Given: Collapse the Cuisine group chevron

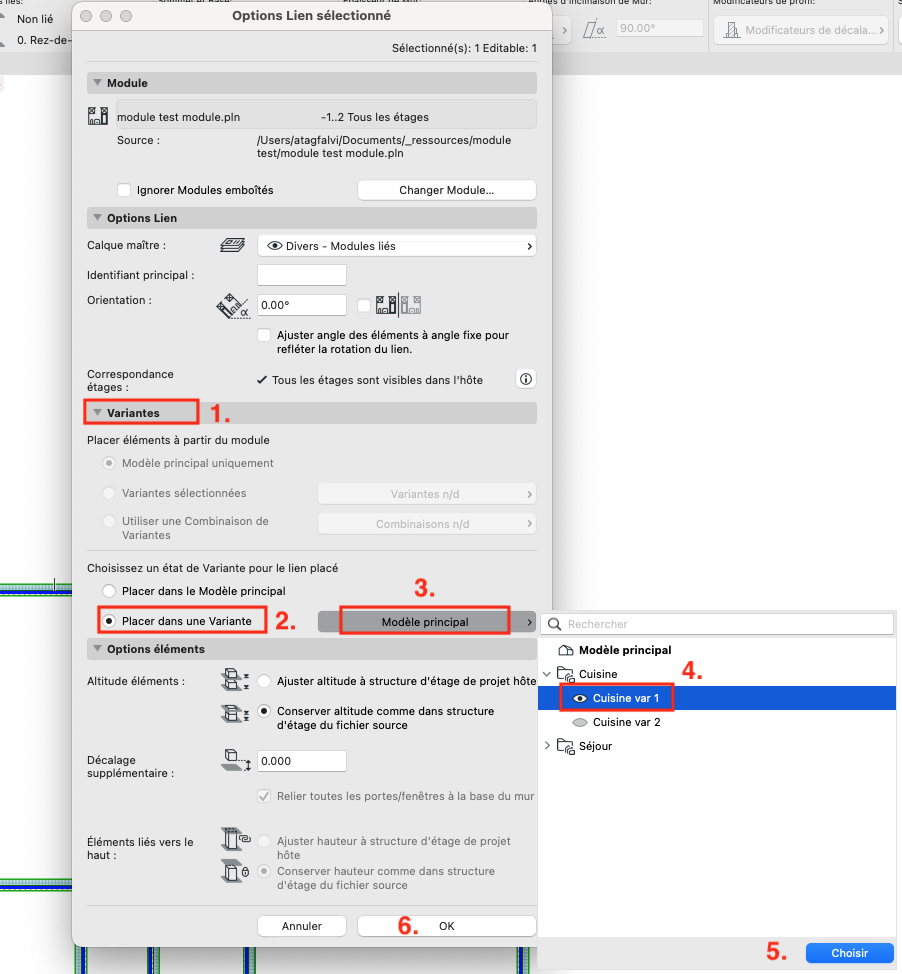Looking at the screenshot, I should 547,674.
